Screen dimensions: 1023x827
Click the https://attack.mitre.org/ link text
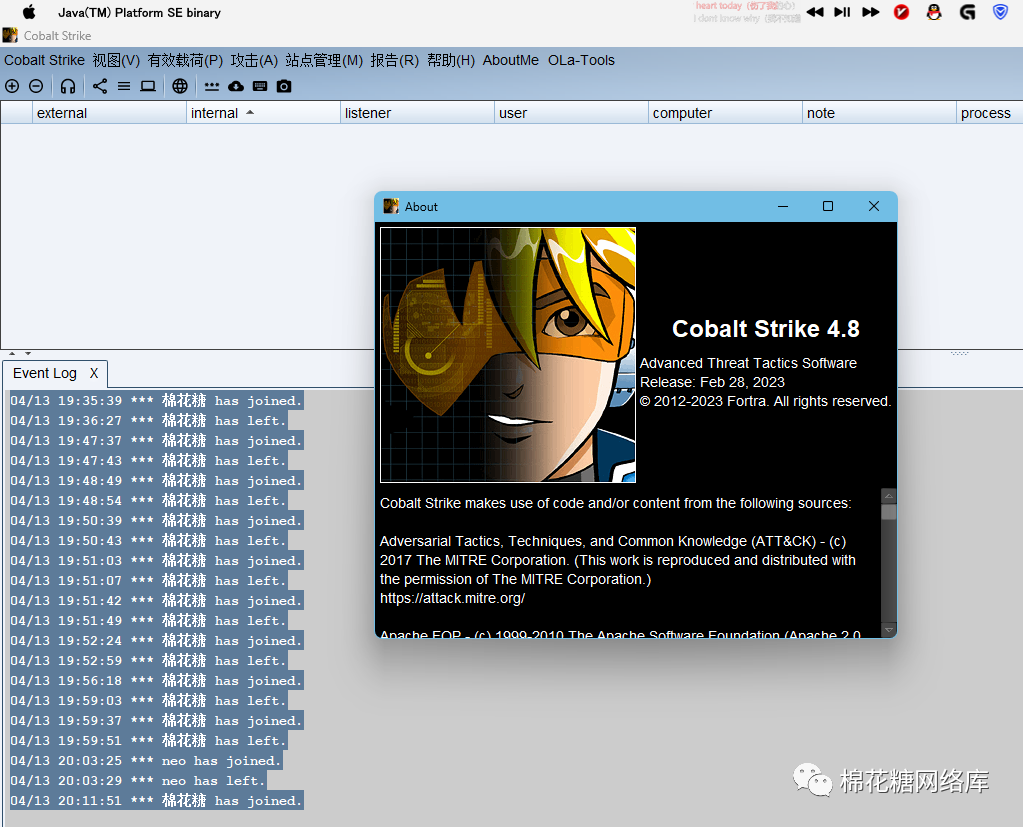[452, 598]
